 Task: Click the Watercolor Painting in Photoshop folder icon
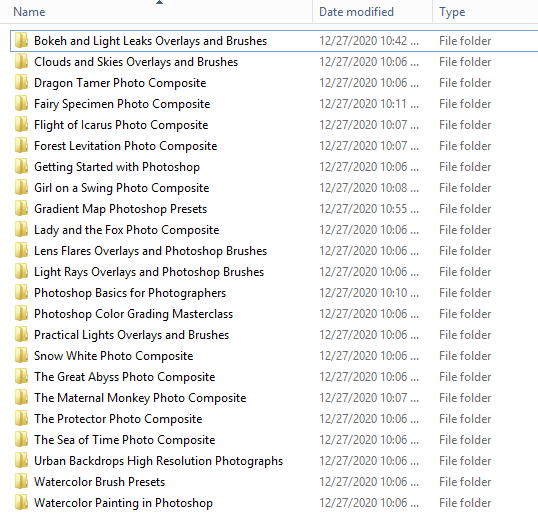click(x=21, y=502)
